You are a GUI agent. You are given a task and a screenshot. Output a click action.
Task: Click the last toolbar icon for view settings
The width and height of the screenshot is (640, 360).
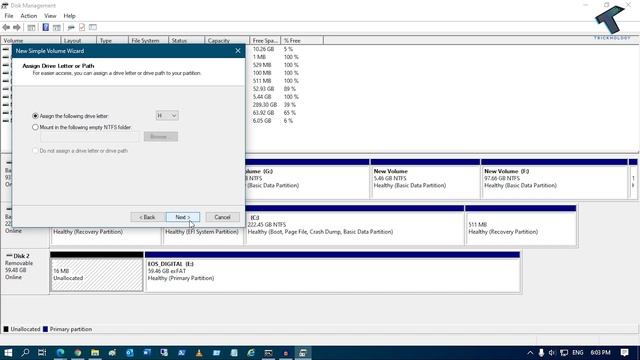coord(93,27)
